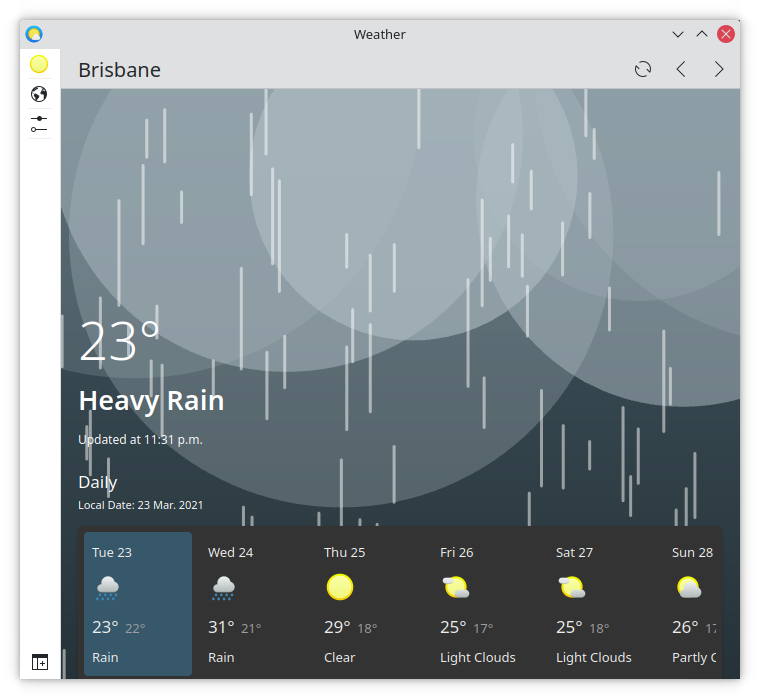Toggle the sidebar panel icon at bottom
The image size is (760, 699).
click(x=39, y=662)
